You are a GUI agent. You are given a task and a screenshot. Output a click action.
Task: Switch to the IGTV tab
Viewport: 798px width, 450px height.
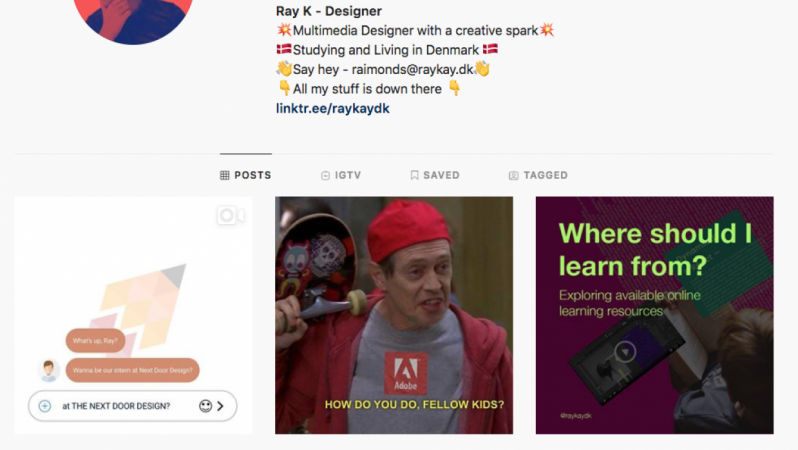pos(341,175)
